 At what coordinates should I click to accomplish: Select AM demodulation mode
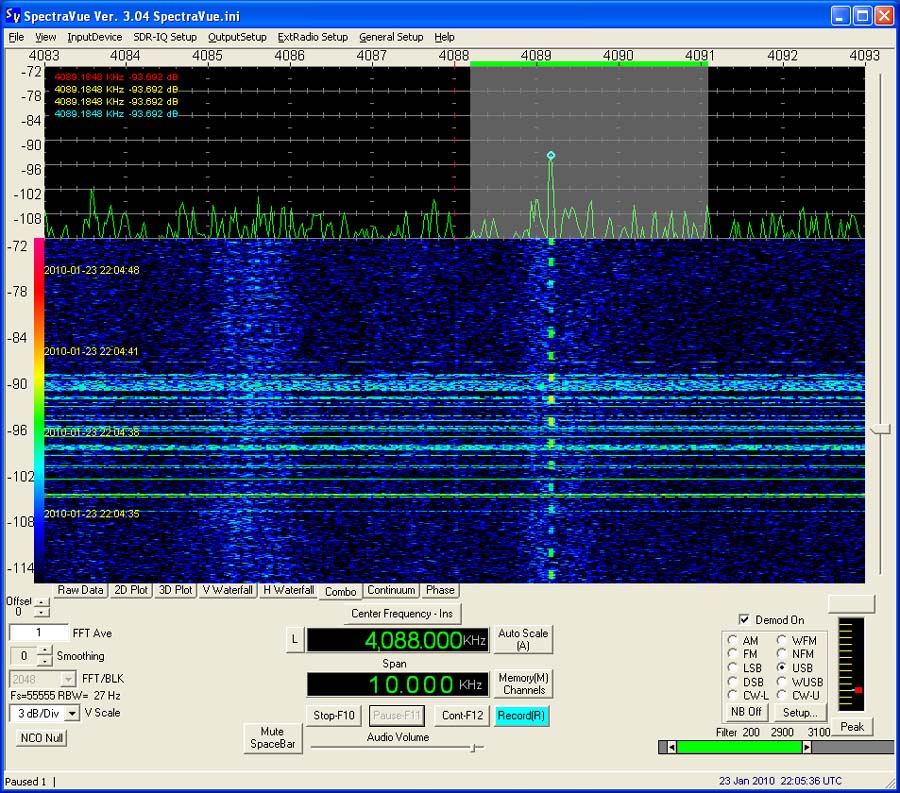pyautogui.click(x=732, y=640)
